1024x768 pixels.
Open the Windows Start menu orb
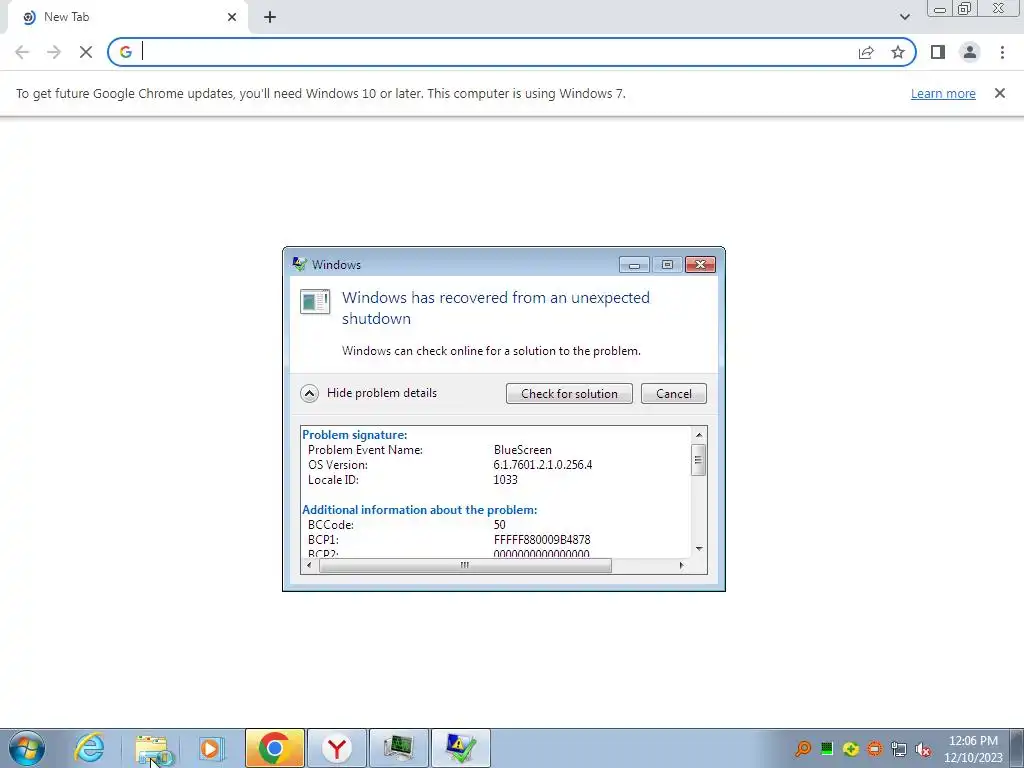point(27,748)
